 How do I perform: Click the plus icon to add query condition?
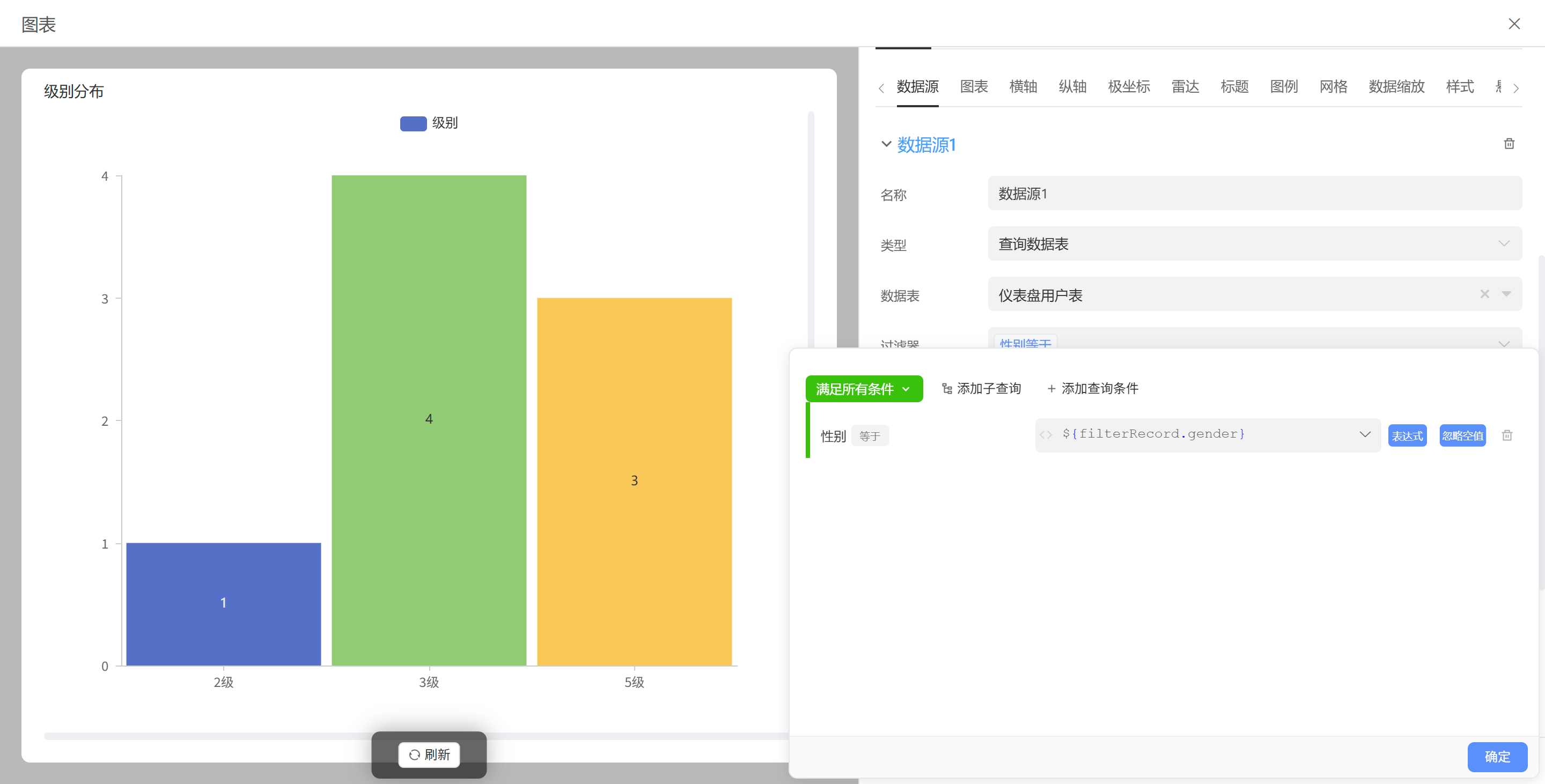coord(1051,388)
